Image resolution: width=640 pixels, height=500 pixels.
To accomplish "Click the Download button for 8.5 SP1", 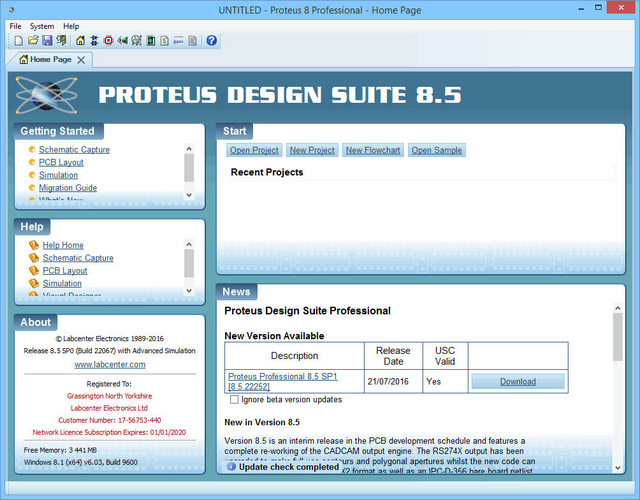I will [x=518, y=382].
